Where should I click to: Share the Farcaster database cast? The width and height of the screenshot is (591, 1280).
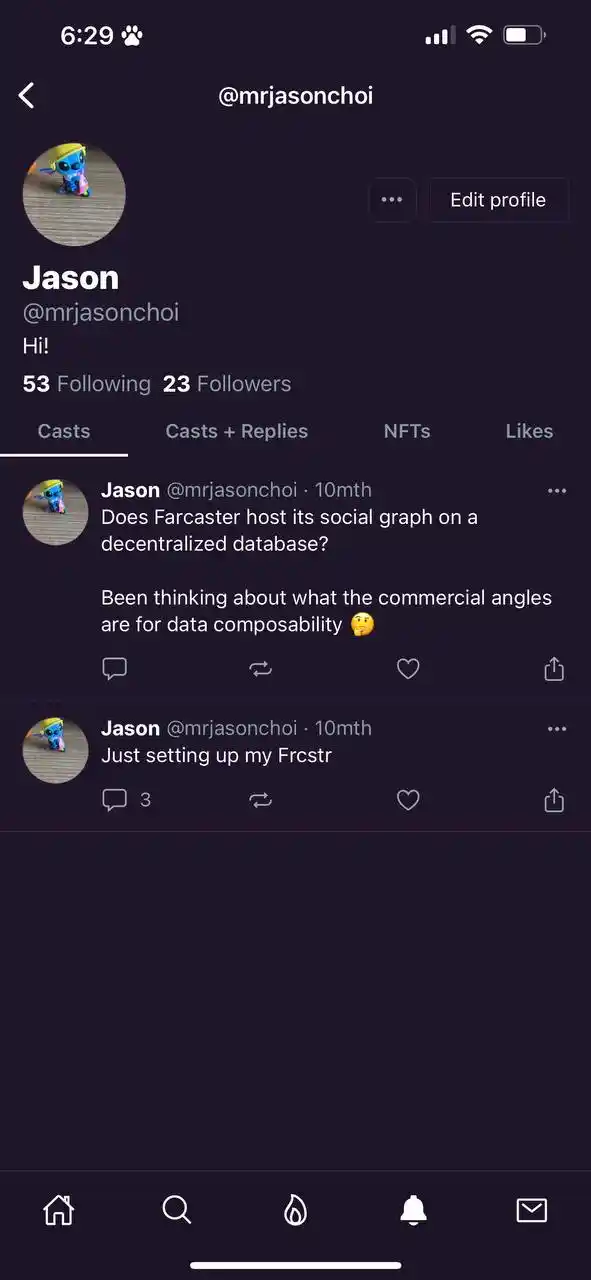554,668
